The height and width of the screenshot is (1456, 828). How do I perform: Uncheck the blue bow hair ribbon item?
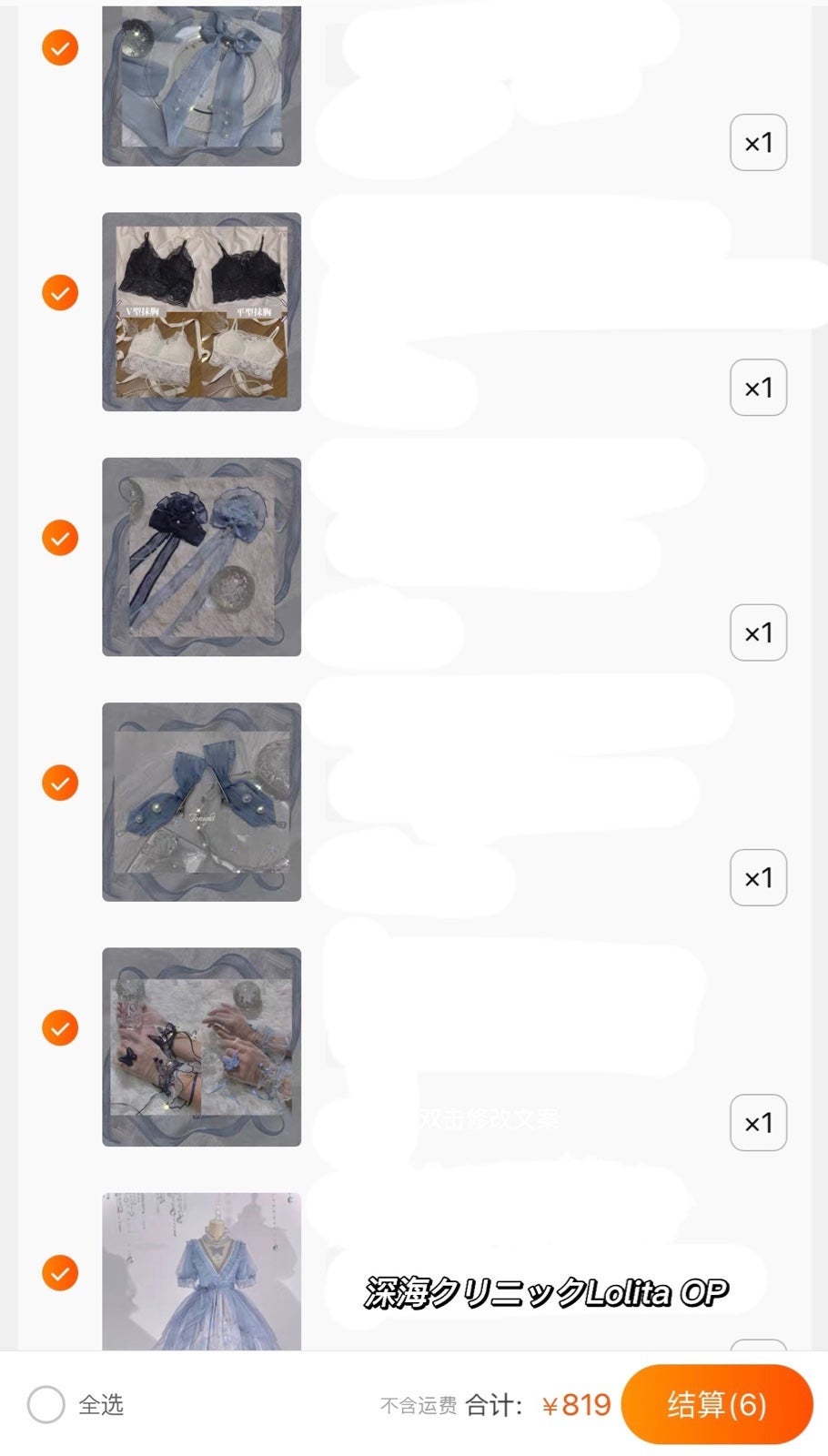click(60, 47)
